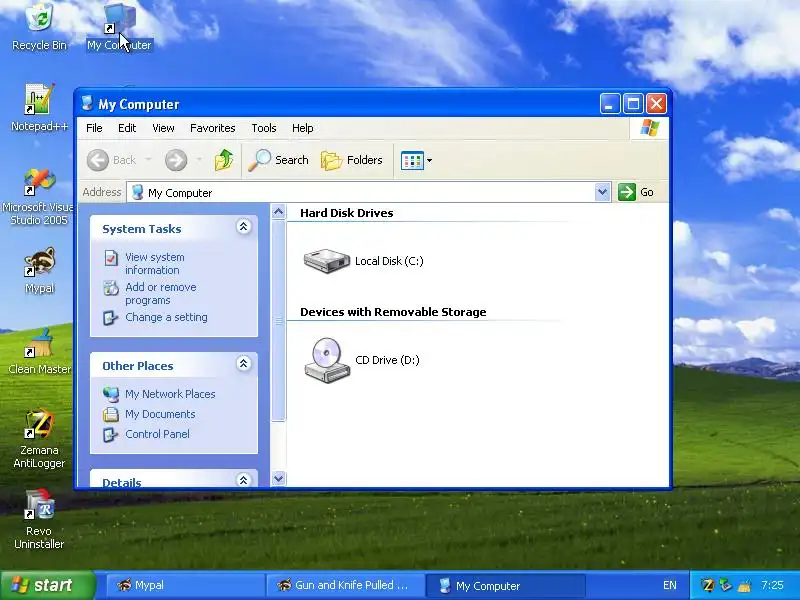Switch to Gun and Knife Pulled taskbar button
This screenshot has width=800, height=600.
tap(345, 585)
